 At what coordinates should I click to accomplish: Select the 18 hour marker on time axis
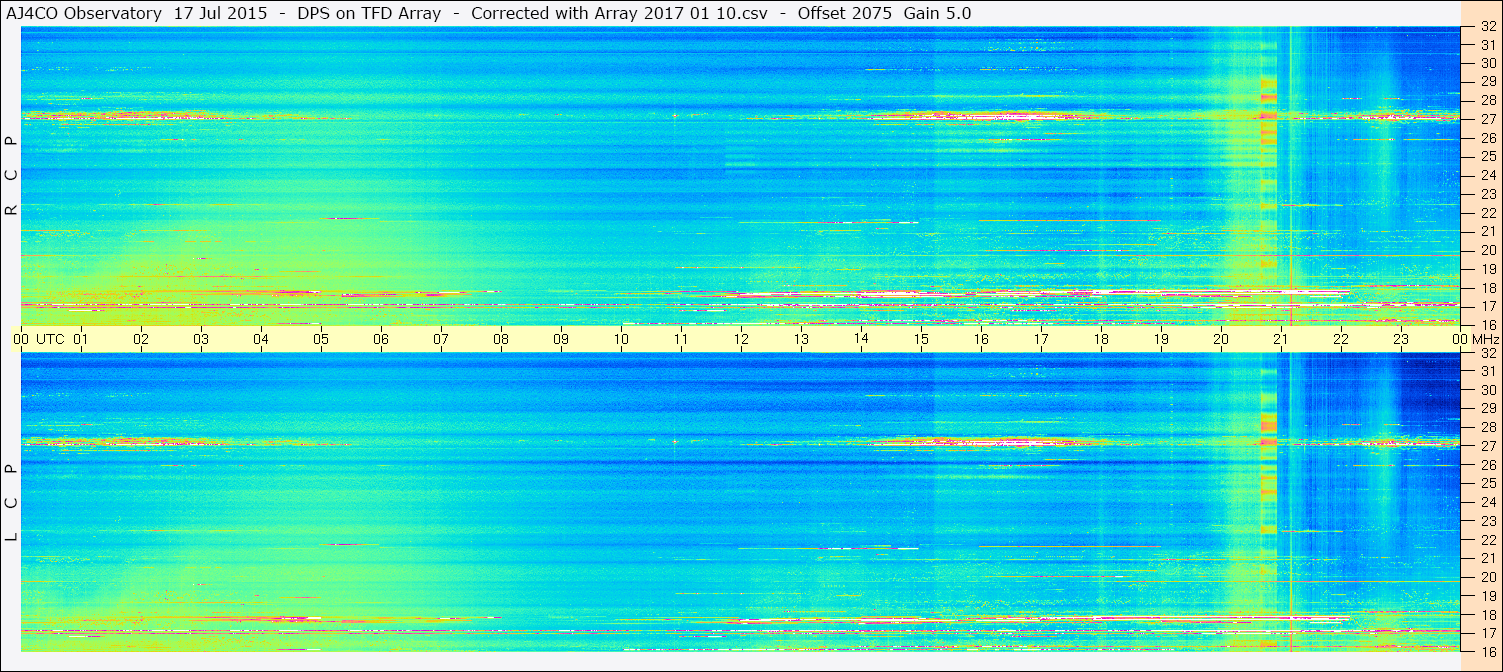1101,340
